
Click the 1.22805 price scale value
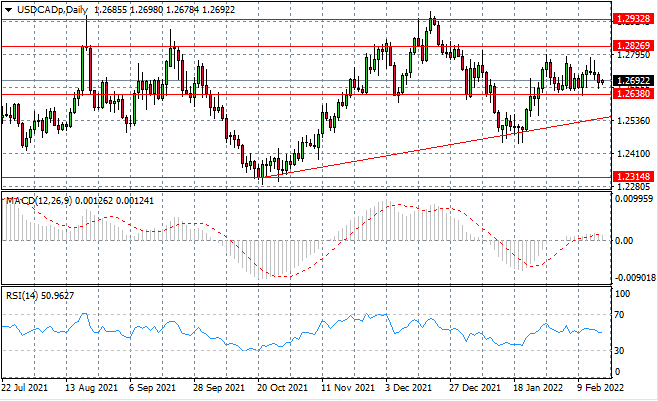click(x=633, y=186)
